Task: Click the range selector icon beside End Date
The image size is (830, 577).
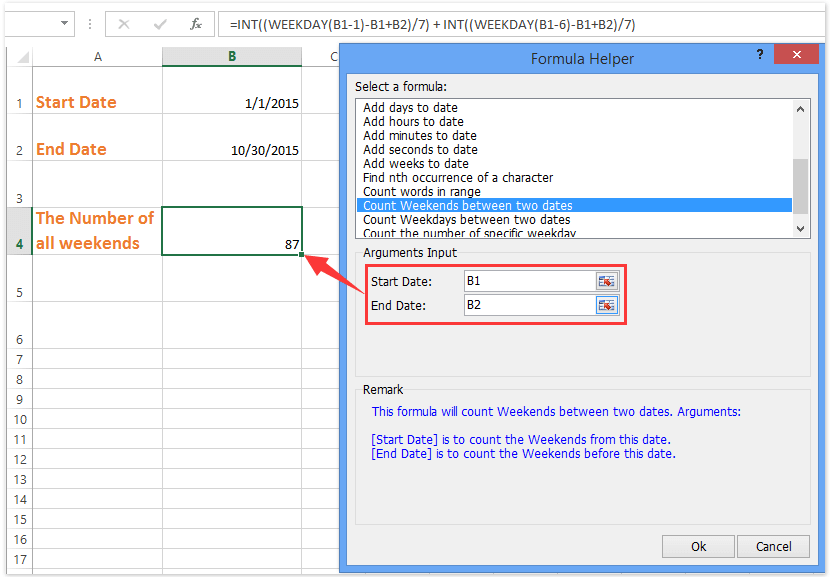Action: click(x=606, y=305)
